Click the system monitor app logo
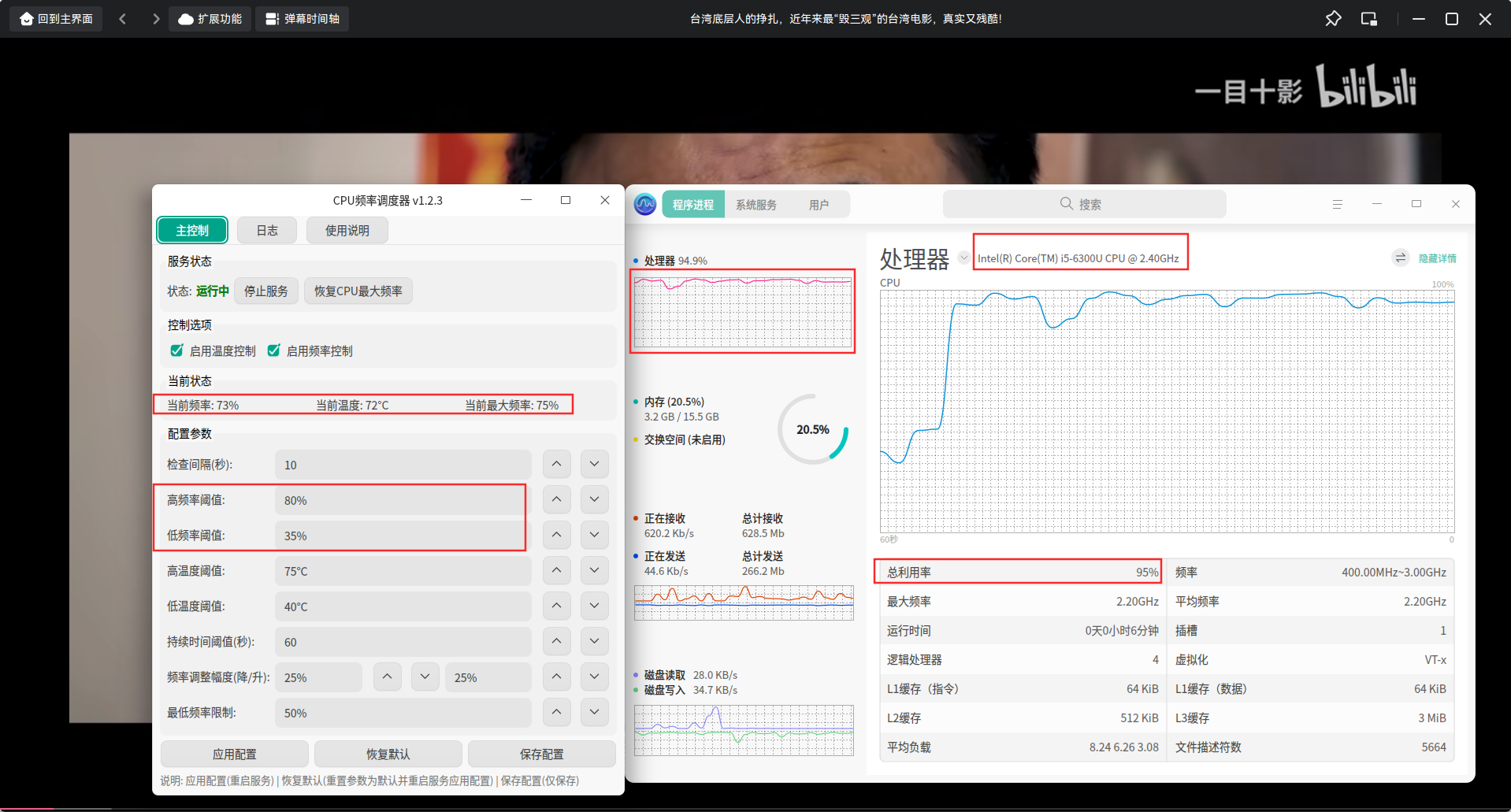 (645, 205)
